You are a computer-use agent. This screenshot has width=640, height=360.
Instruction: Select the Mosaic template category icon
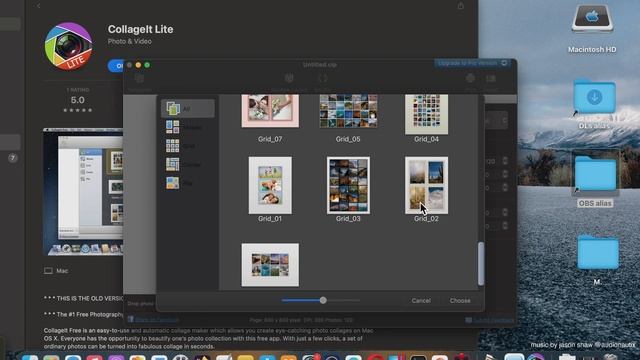tap(172, 127)
